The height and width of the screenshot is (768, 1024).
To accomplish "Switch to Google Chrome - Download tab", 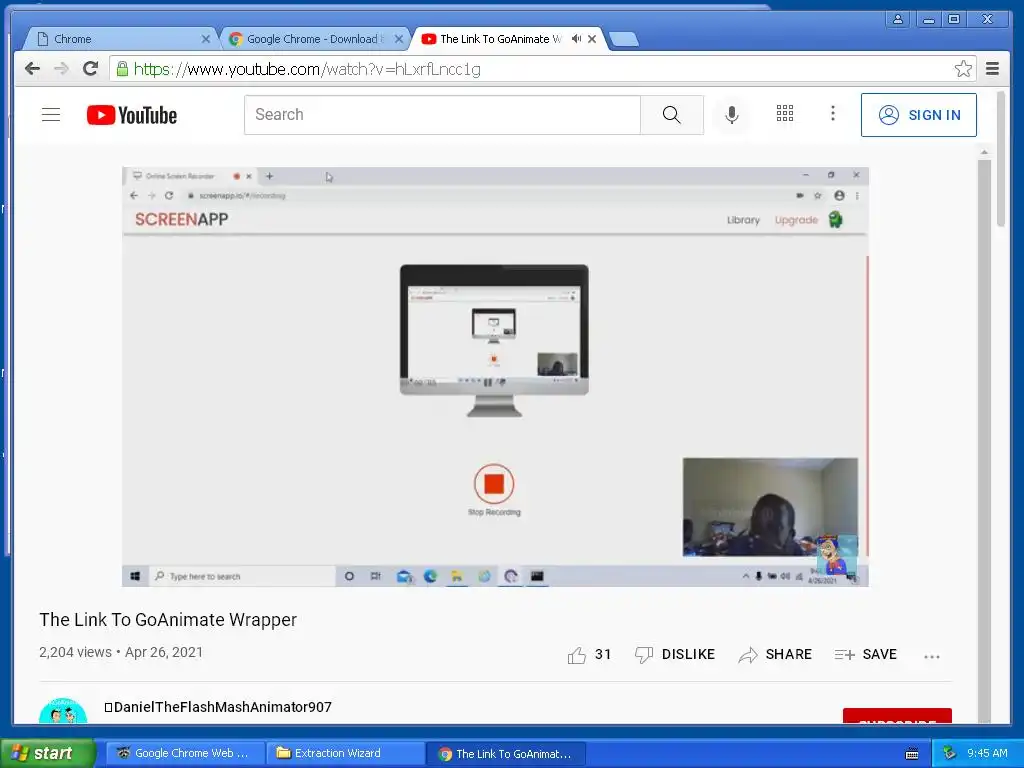I will coord(313,39).
